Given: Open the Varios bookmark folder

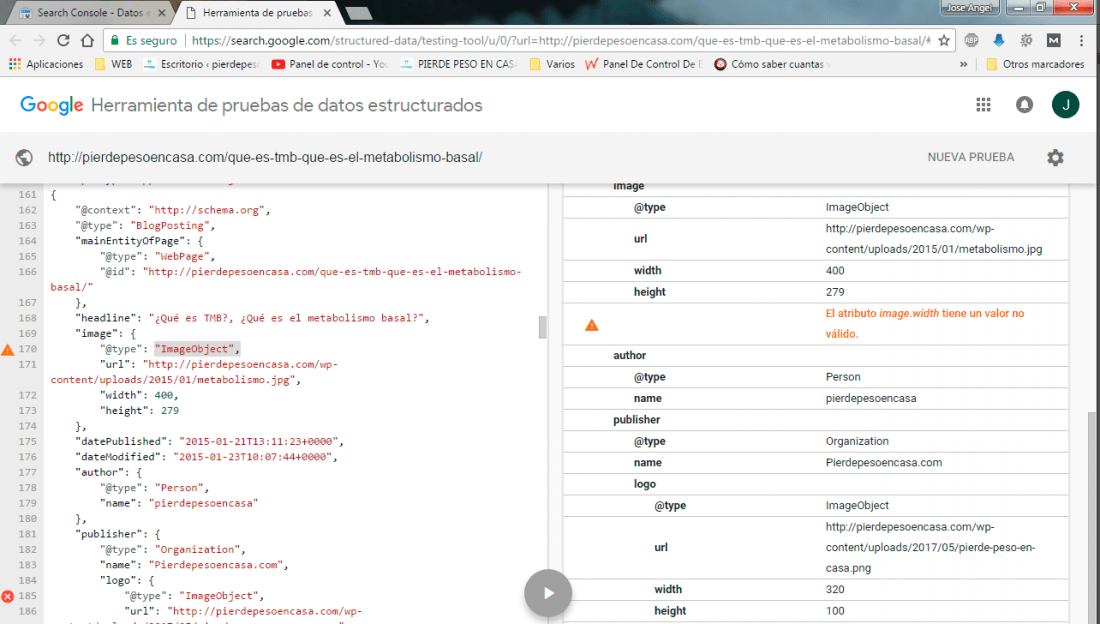Looking at the screenshot, I should click(x=552, y=64).
